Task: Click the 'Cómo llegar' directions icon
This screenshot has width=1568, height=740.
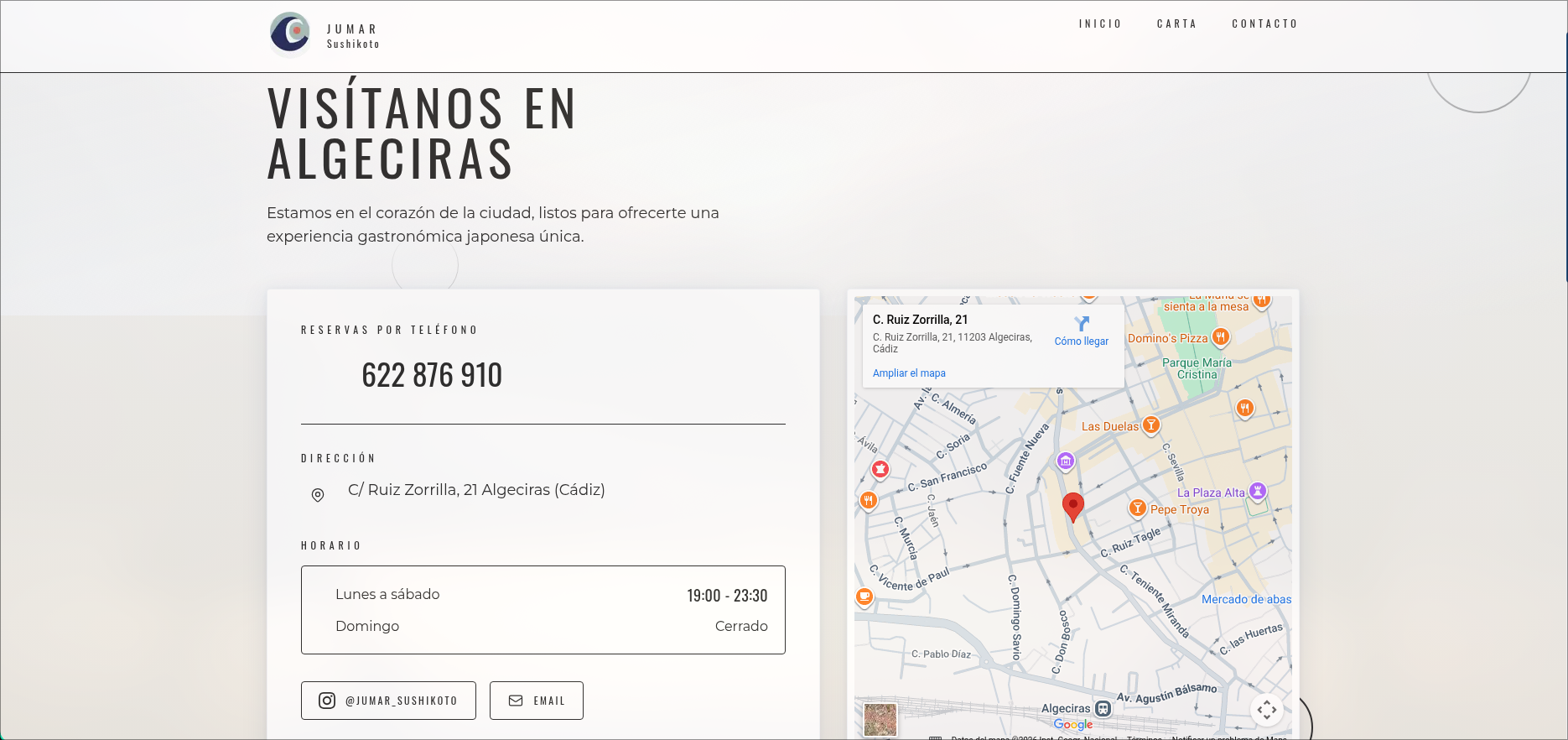Action: pyautogui.click(x=1082, y=324)
